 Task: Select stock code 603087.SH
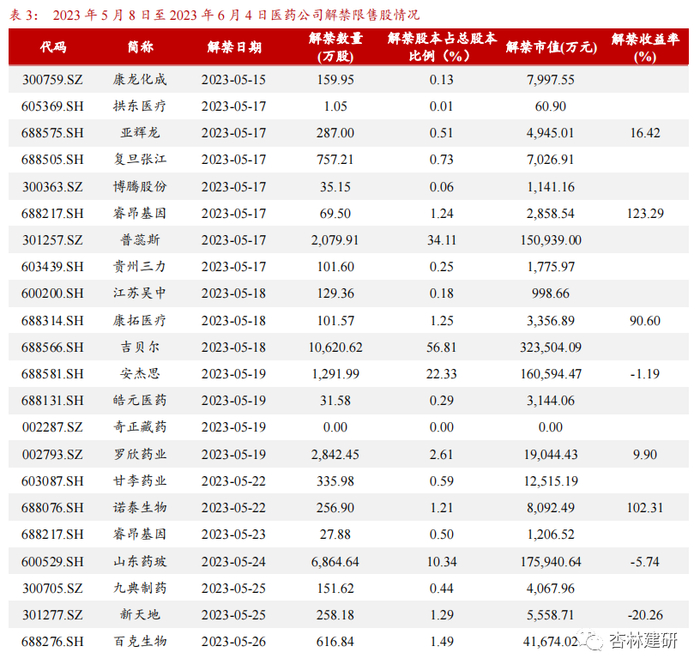pos(53,481)
